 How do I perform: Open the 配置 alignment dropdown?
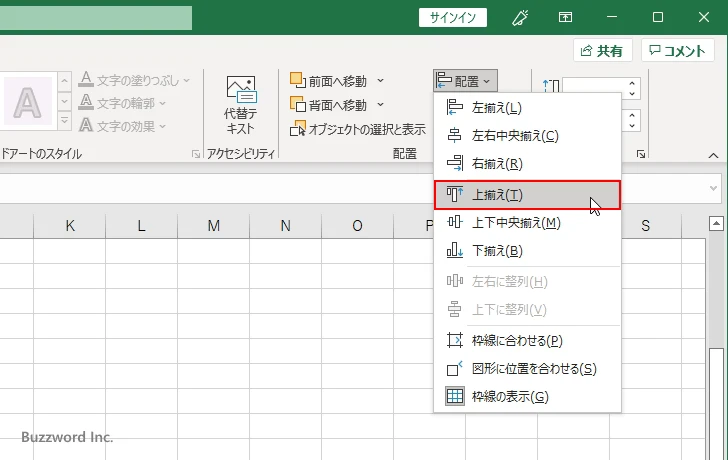click(465, 81)
